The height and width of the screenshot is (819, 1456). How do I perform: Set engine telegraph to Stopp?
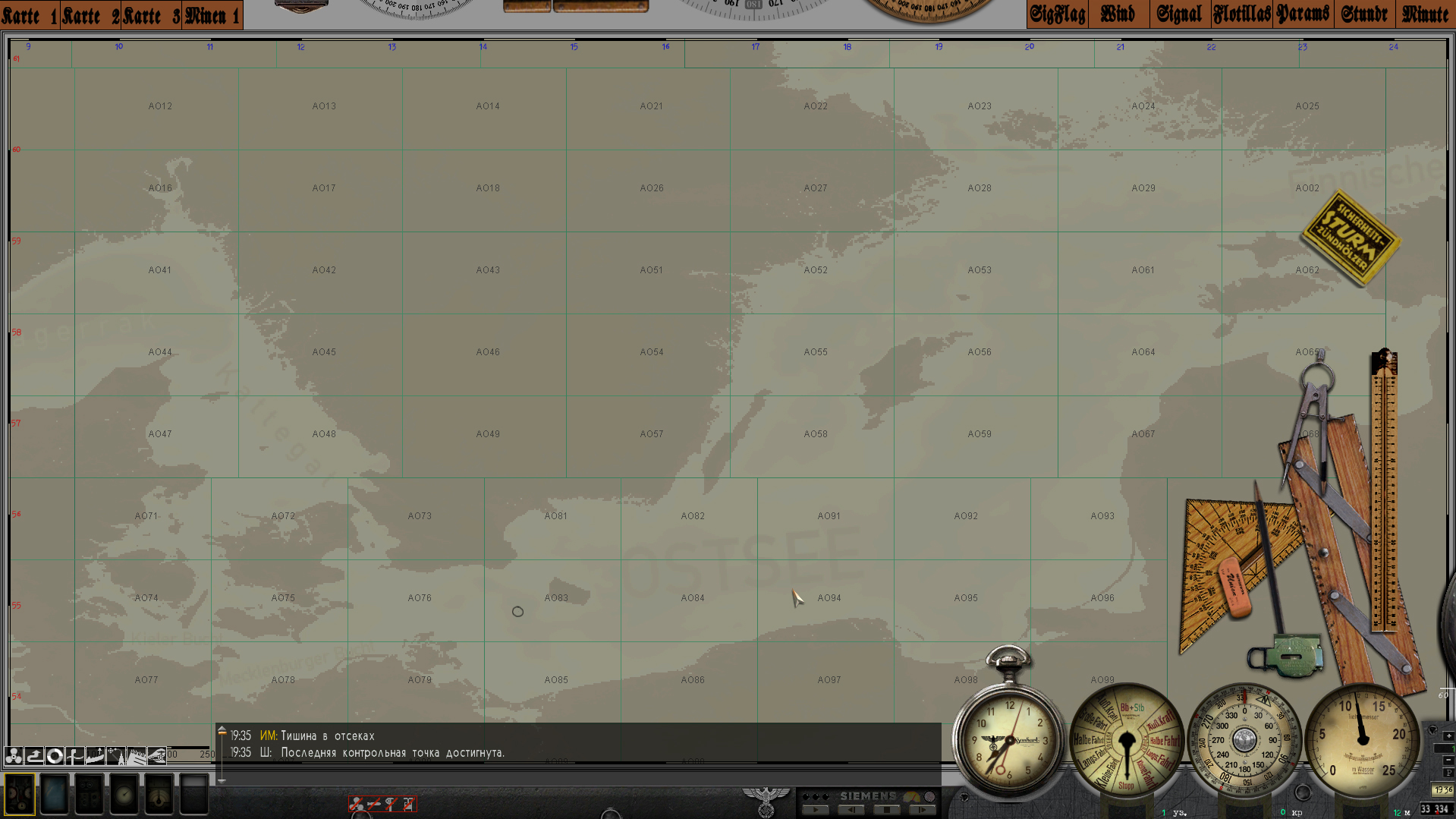click(x=1126, y=786)
